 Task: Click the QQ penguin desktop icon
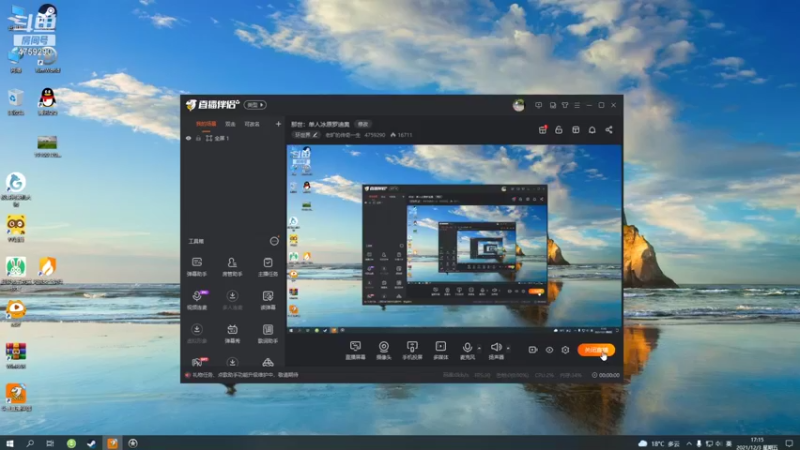[47, 101]
